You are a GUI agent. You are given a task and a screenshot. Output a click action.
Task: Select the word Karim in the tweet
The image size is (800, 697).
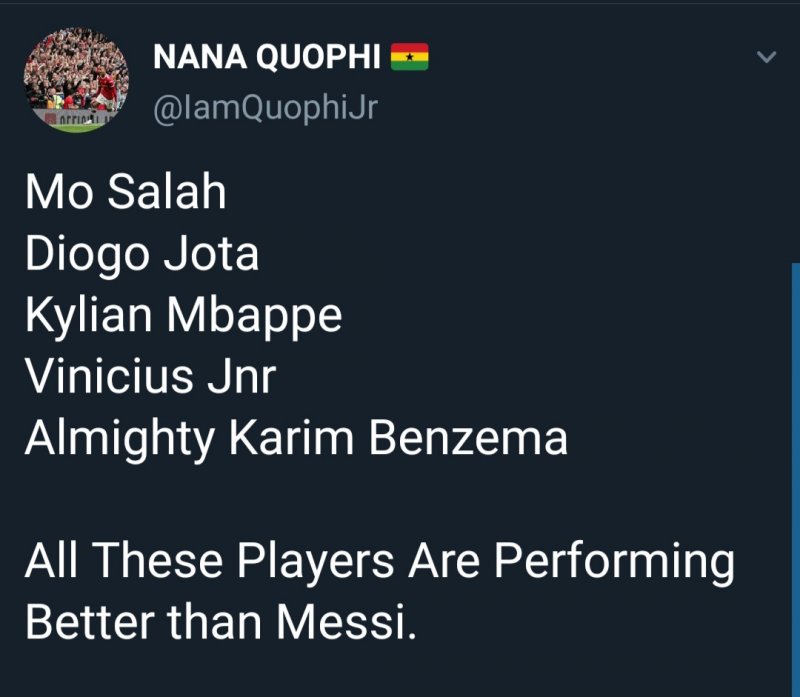tap(291, 438)
